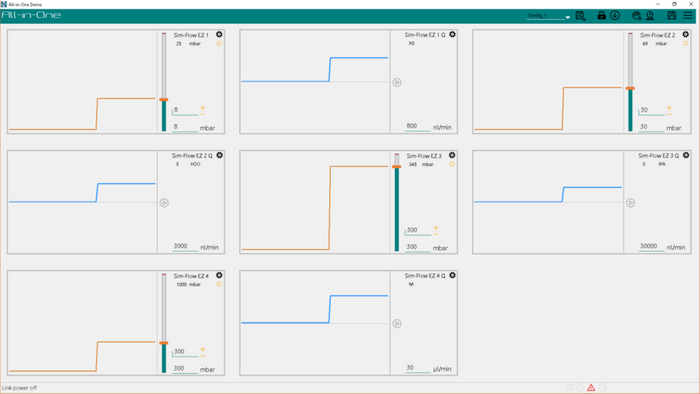Decrease Sim-Flow EZ 3 pressure with minus

tap(436, 234)
